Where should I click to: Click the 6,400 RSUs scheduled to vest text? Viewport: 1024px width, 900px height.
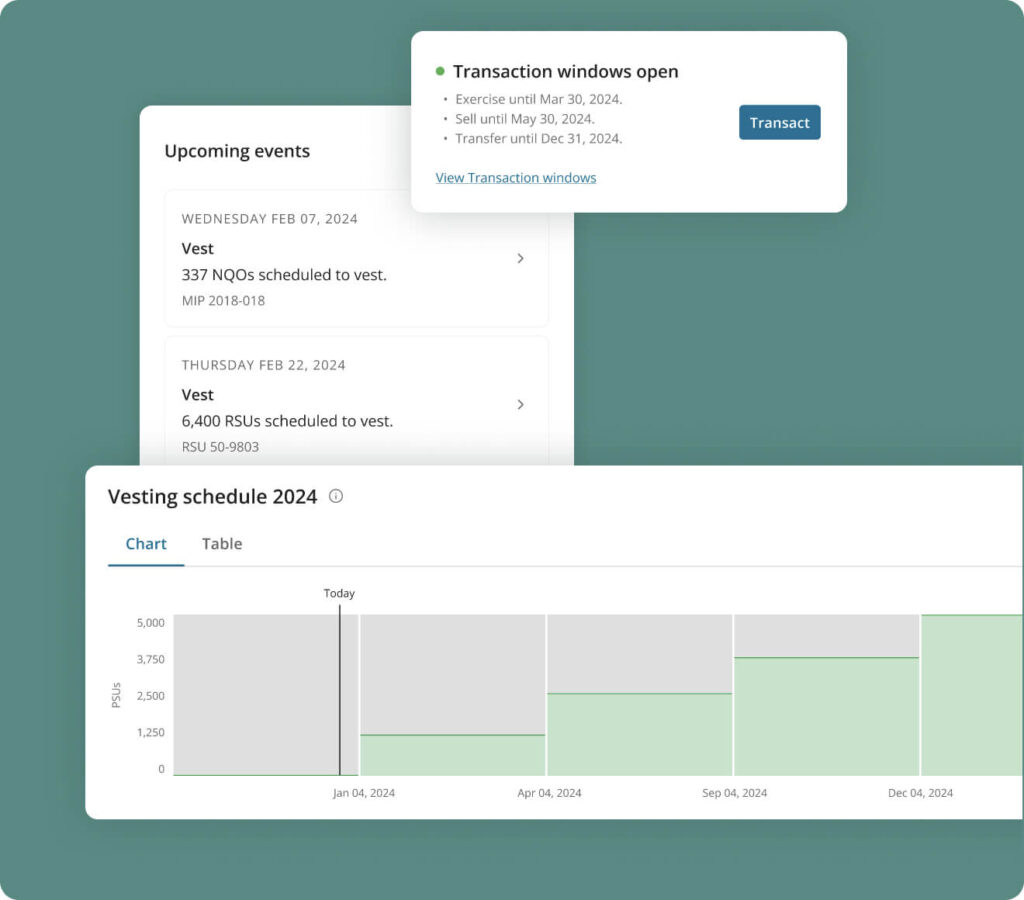[x=287, y=421]
